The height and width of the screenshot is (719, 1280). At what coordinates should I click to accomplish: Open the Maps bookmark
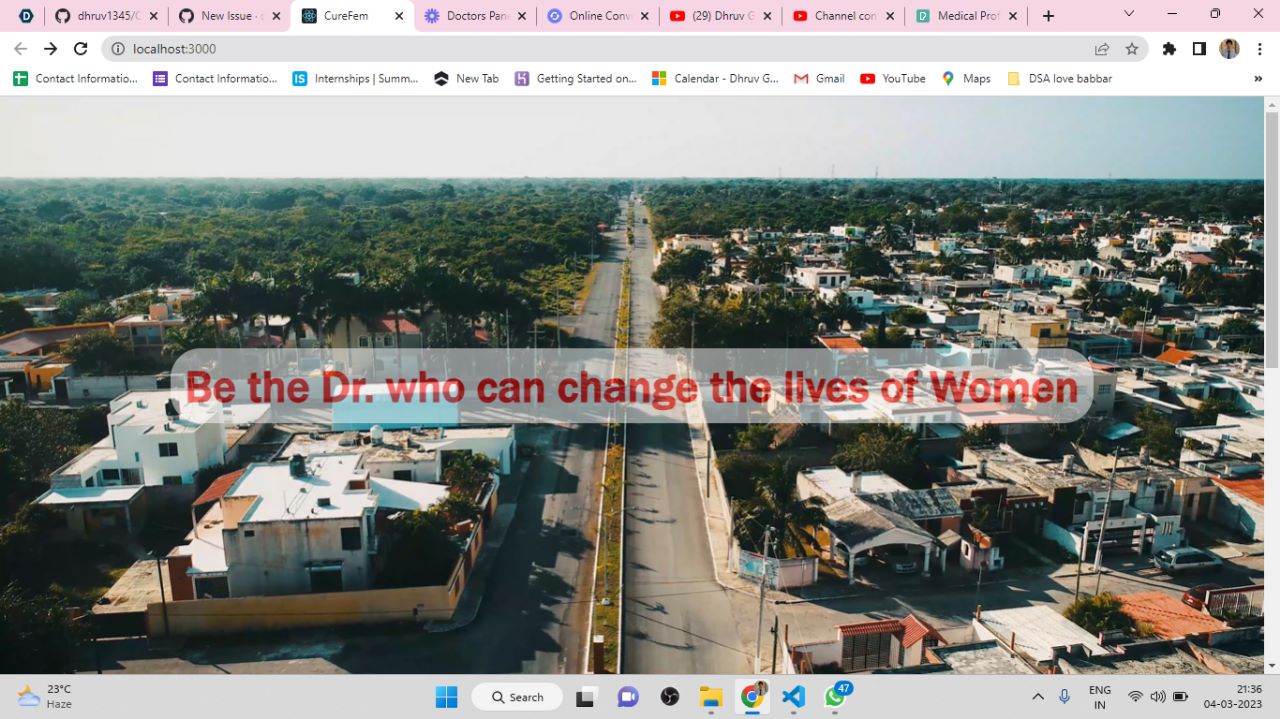pos(966,78)
